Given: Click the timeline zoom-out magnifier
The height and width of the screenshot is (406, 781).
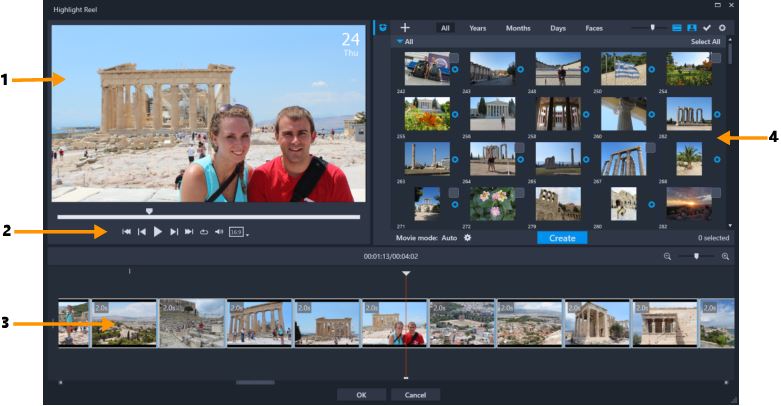Looking at the screenshot, I should pyautogui.click(x=667, y=257).
